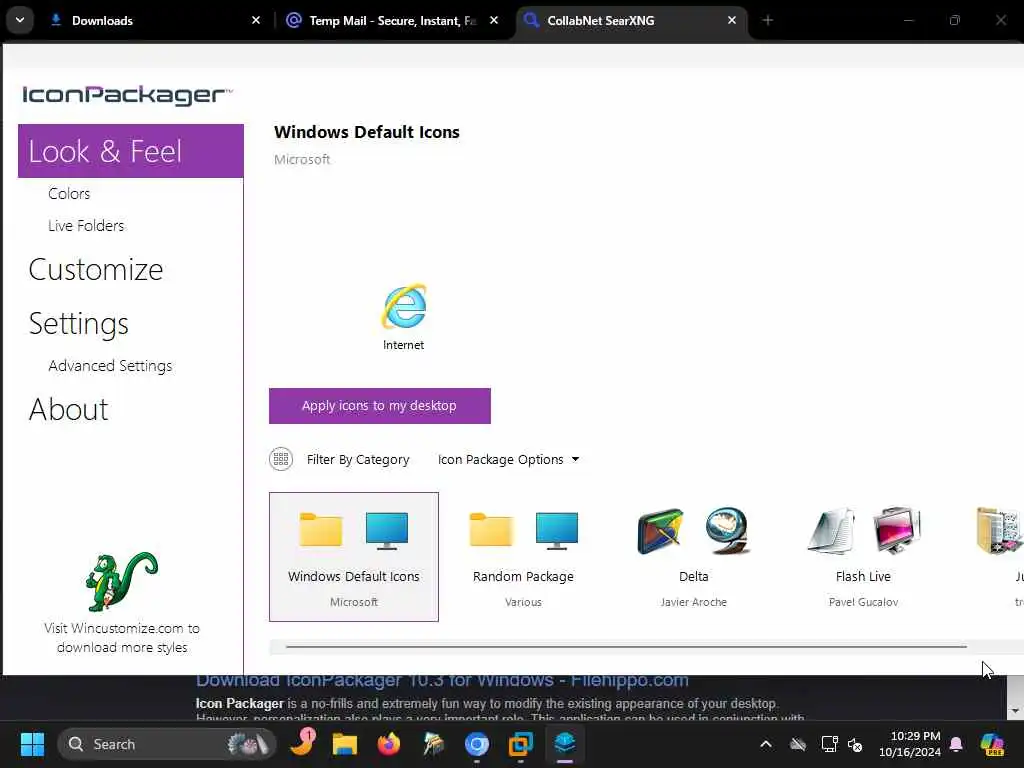Viewport: 1024px width, 768px height.
Task: Close the Temp Mail tab
Action: [x=494, y=20]
